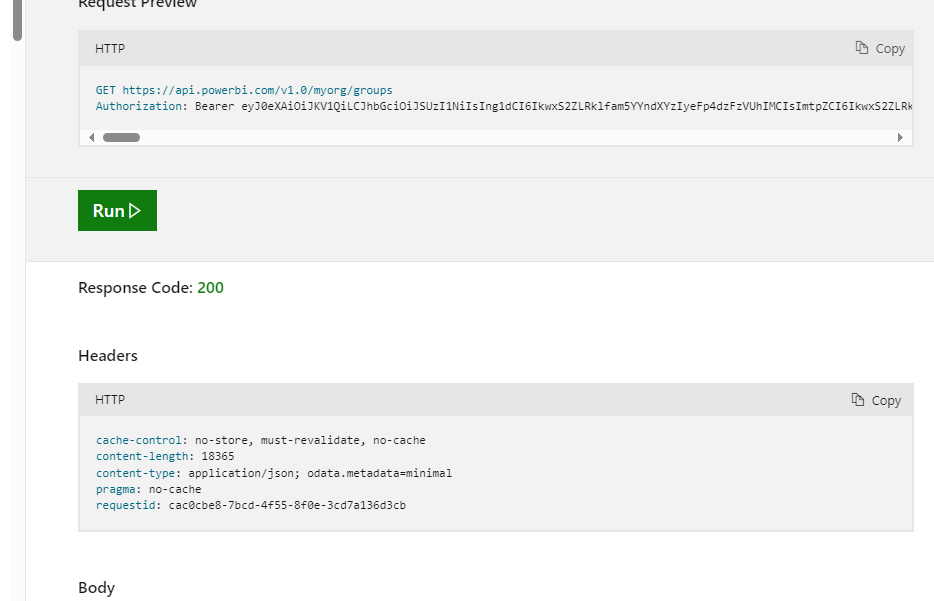The image size is (934, 601).
Task: Click the HTTP label in Headers block
Action: 110,400
